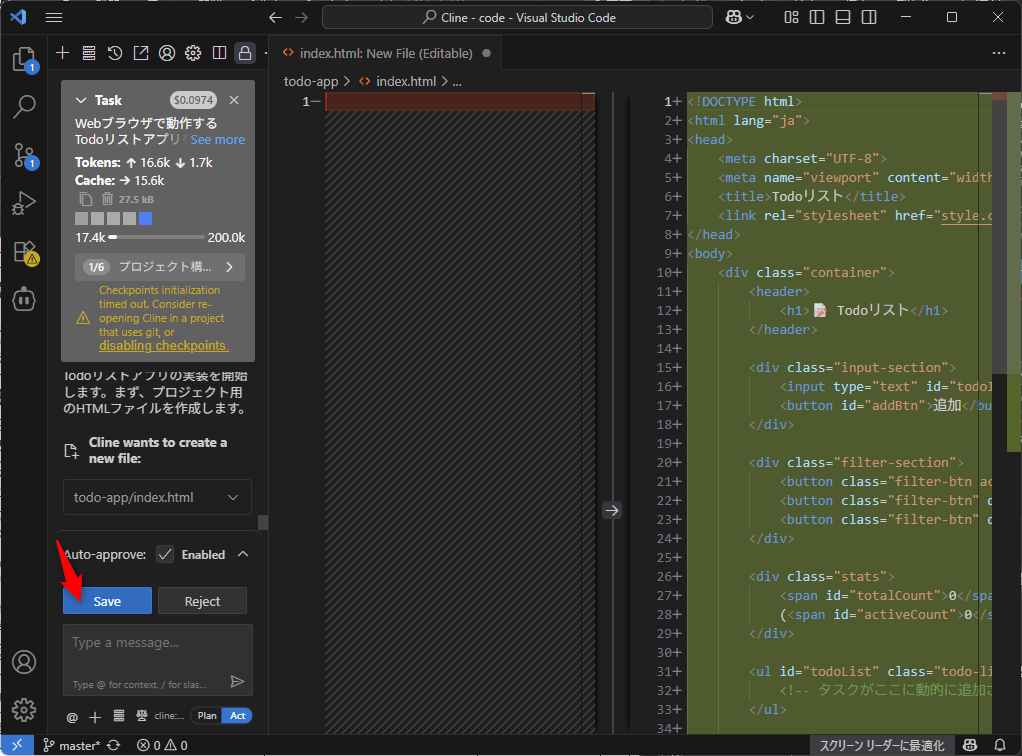Image resolution: width=1022 pixels, height=756 pixels.
Task: Toggle the primary side bar layout button
Action: pyautogui.click(x=817, y=18)
